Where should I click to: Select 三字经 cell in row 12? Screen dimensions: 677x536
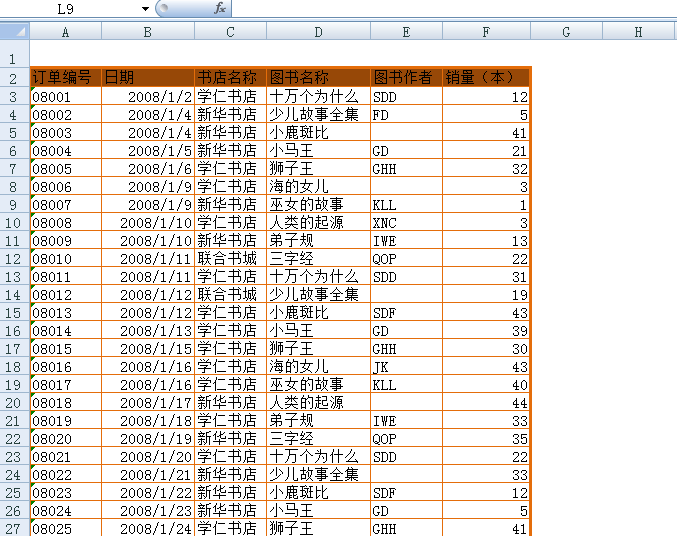click(x=319, y=258)
